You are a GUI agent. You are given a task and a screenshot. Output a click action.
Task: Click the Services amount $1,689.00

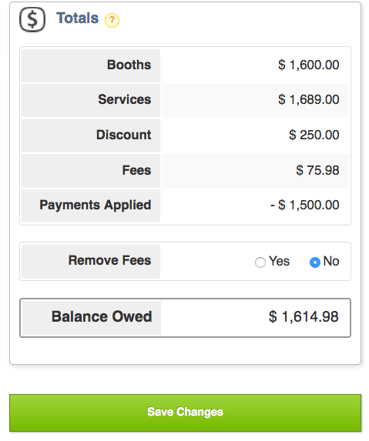(309, 99)
